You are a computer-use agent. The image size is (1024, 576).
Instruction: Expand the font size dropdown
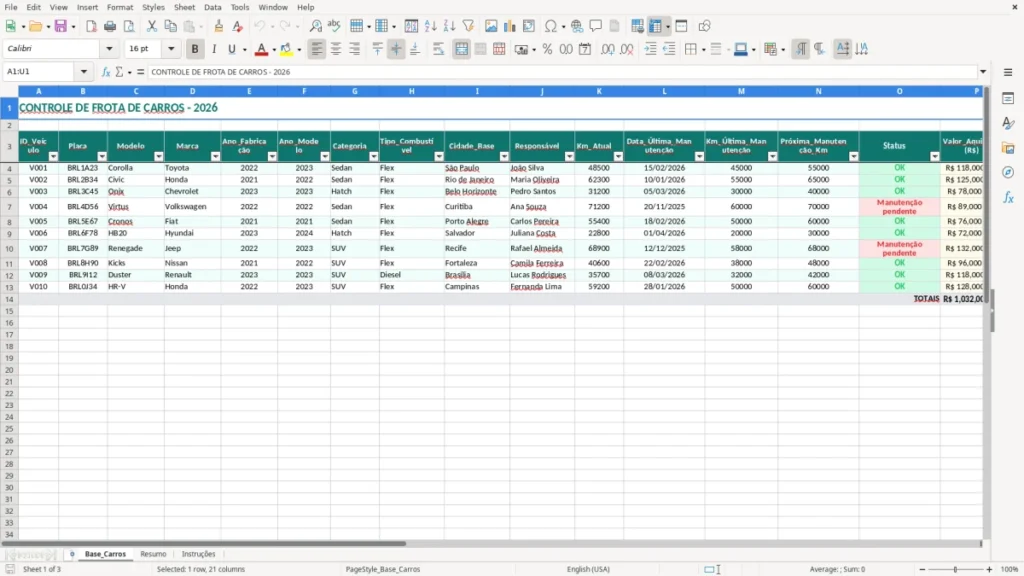pos(171,48)
